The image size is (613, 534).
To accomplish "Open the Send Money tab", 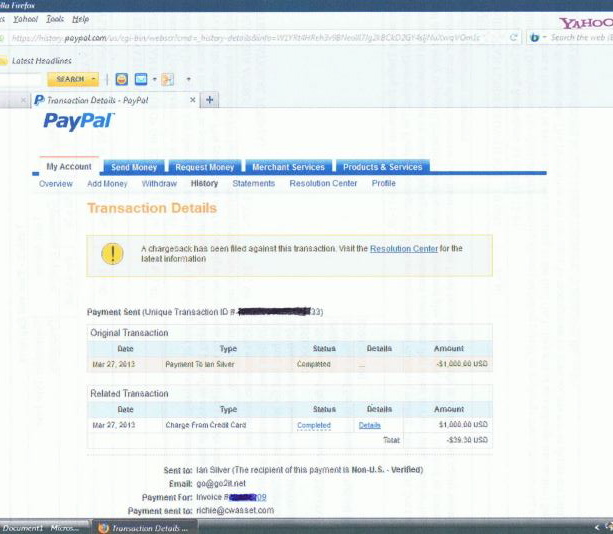I will coord(134,167).
